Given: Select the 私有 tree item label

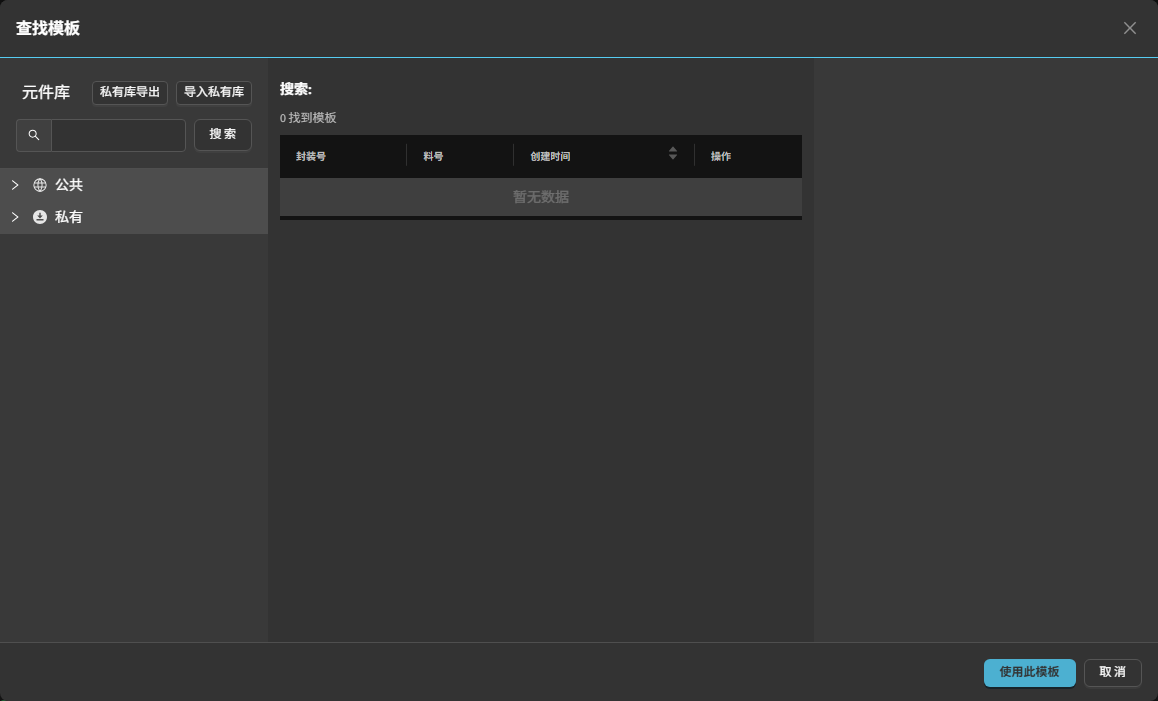Looking at the screenshot, I should [x=69, y=217].
